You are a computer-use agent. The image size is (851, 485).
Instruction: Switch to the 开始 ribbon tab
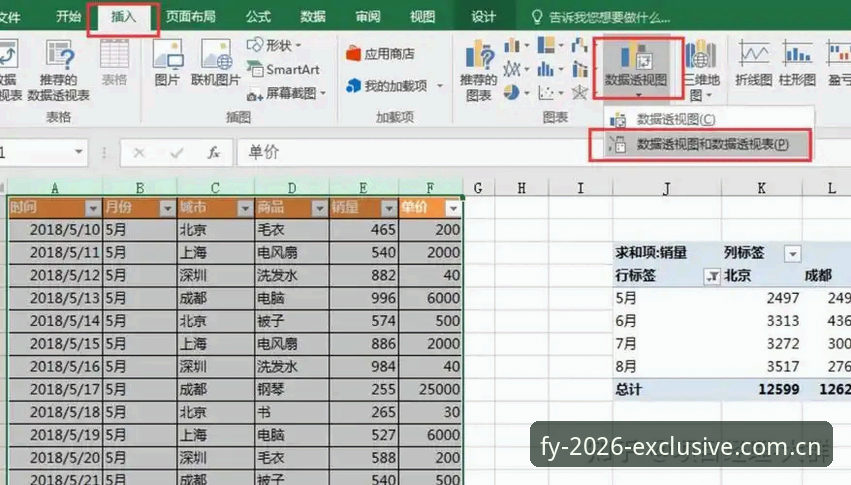(x=68, y=17)
